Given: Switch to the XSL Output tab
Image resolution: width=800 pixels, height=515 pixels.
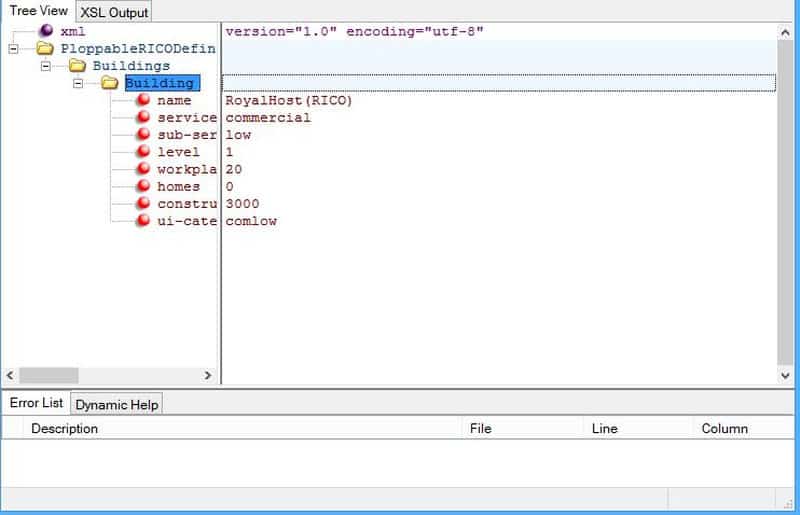Looking at the screenshot, I should click(114, 12).
